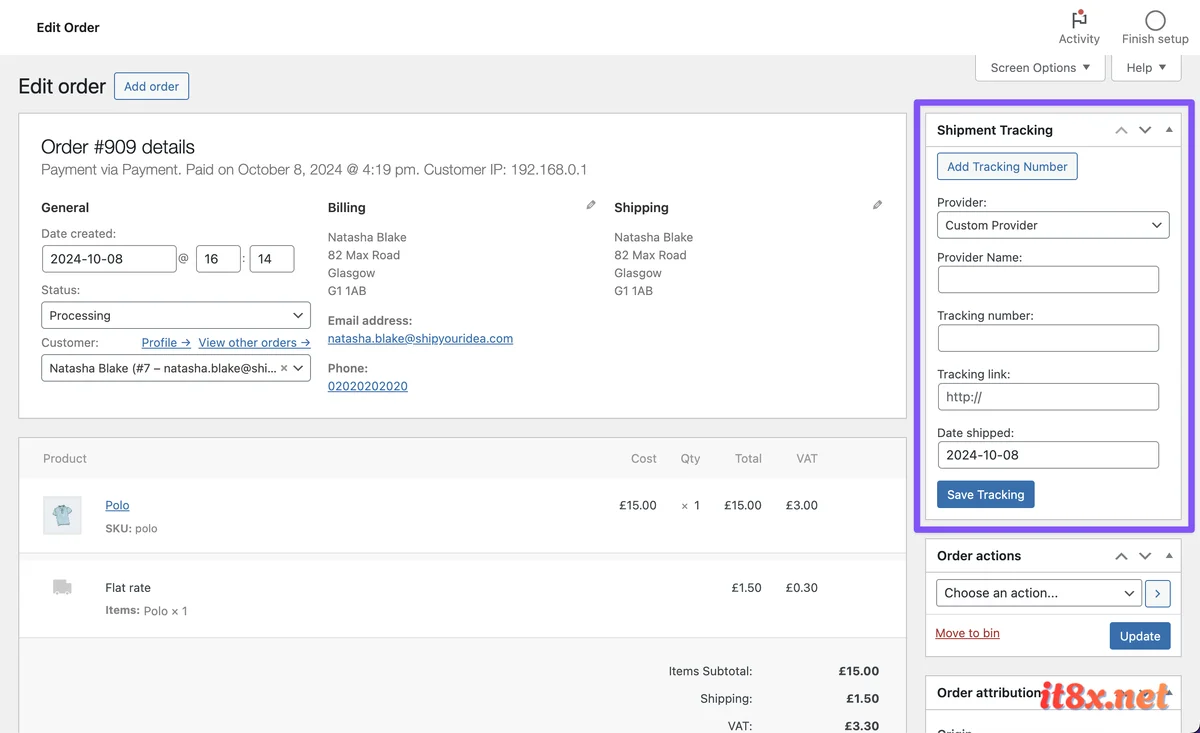This screenshot has height=733, width=1200.
Task: Move Order actions panel down
Action: click(x=1145, y=556)
